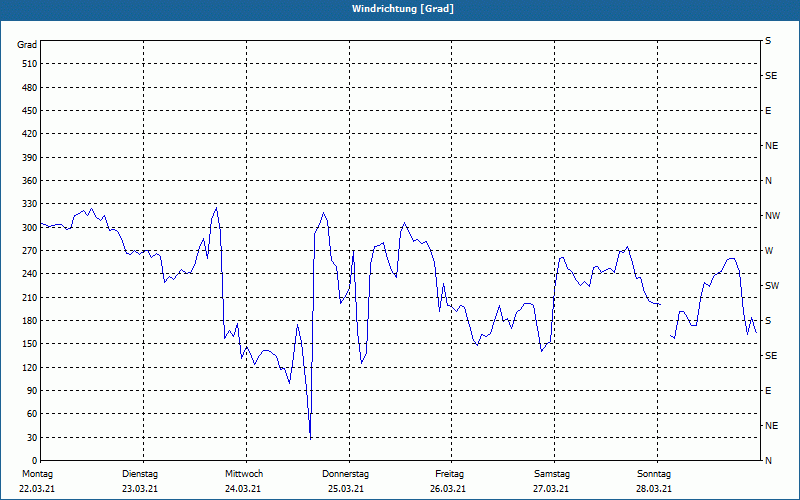Select the 450 value on the left axis
Image resolution: width=800 pixels, height=500 pixels.
(30, 111)
